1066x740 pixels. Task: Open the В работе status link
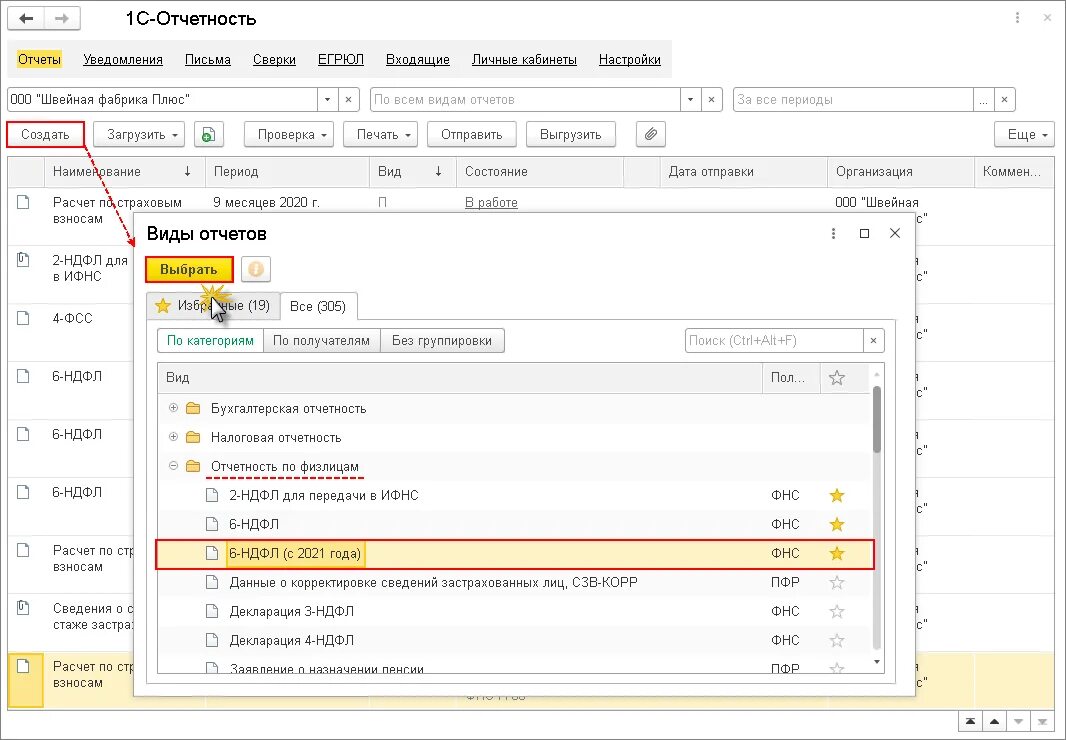pos(492,203)
